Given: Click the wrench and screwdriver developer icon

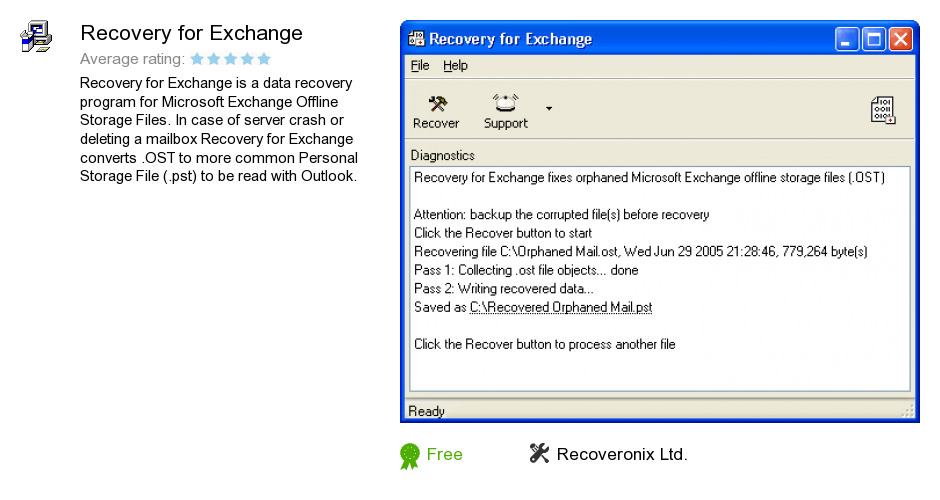Looking at the screenshot, I should [539, 453].
